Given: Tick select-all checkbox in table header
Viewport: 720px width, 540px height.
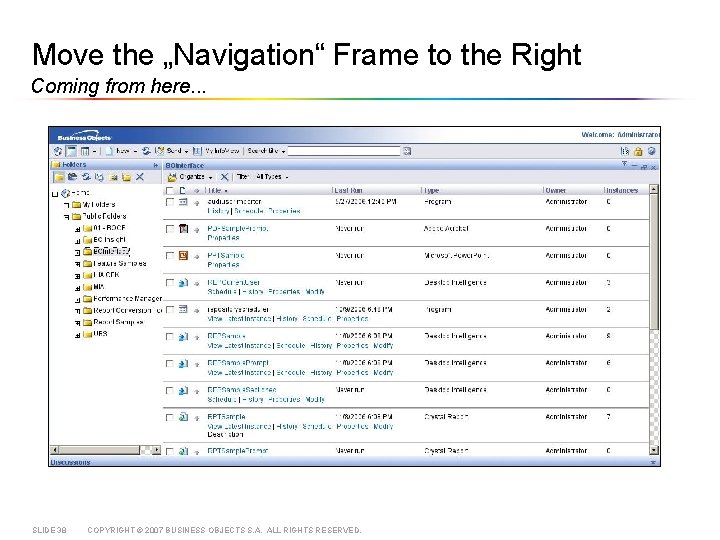Looking at the screenshot, I should (169, 191).
